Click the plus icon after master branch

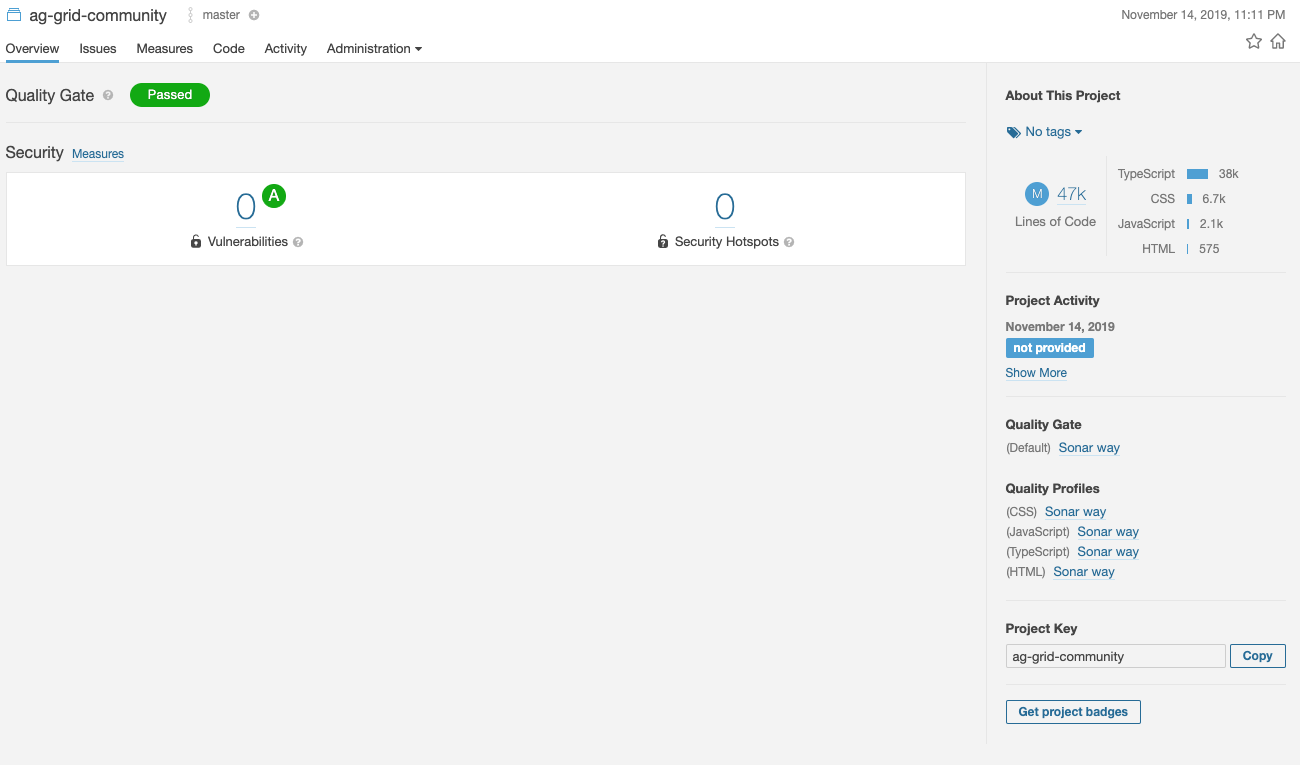(254, 15)
